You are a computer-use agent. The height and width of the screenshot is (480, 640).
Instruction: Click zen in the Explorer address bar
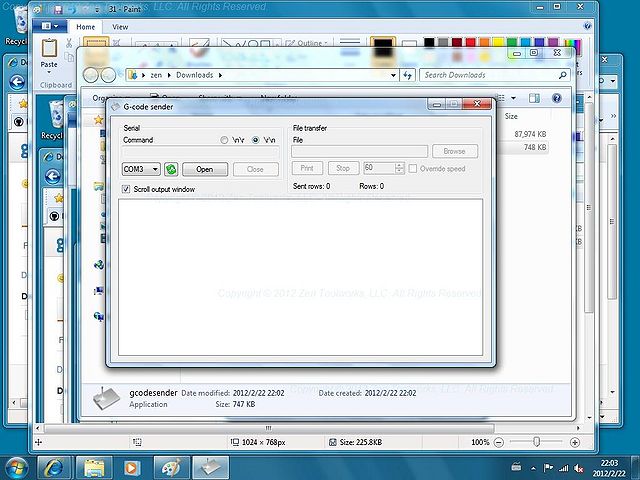[x=156, y=75]
